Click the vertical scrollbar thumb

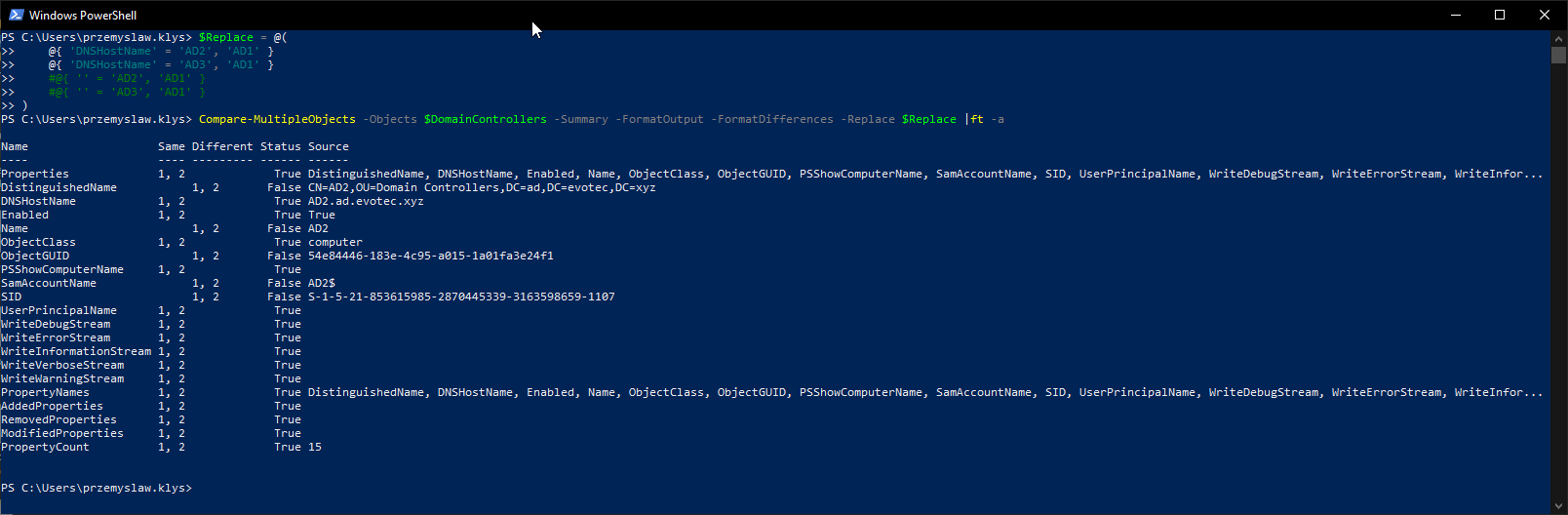click(1558, 55)
